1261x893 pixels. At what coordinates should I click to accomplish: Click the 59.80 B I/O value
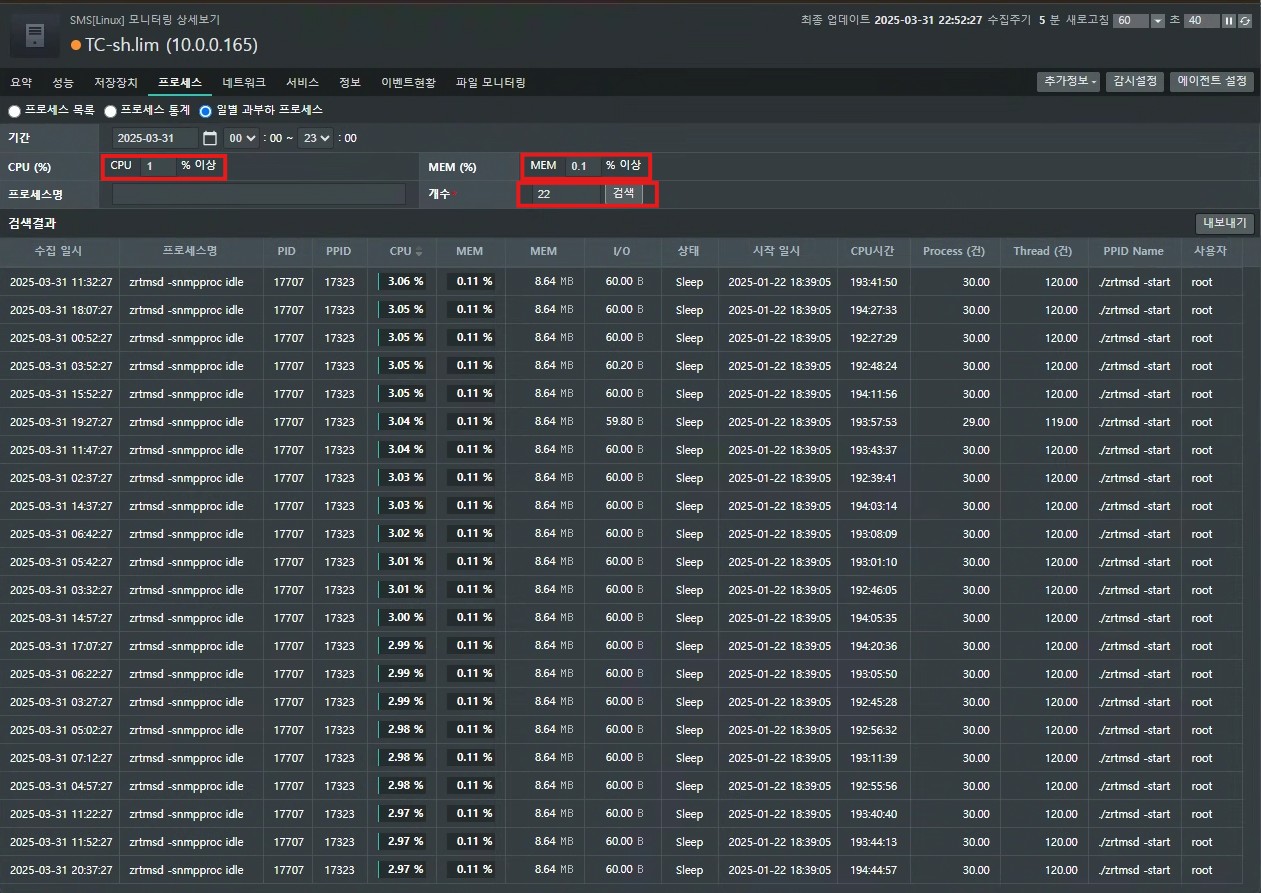coord(624,422)
